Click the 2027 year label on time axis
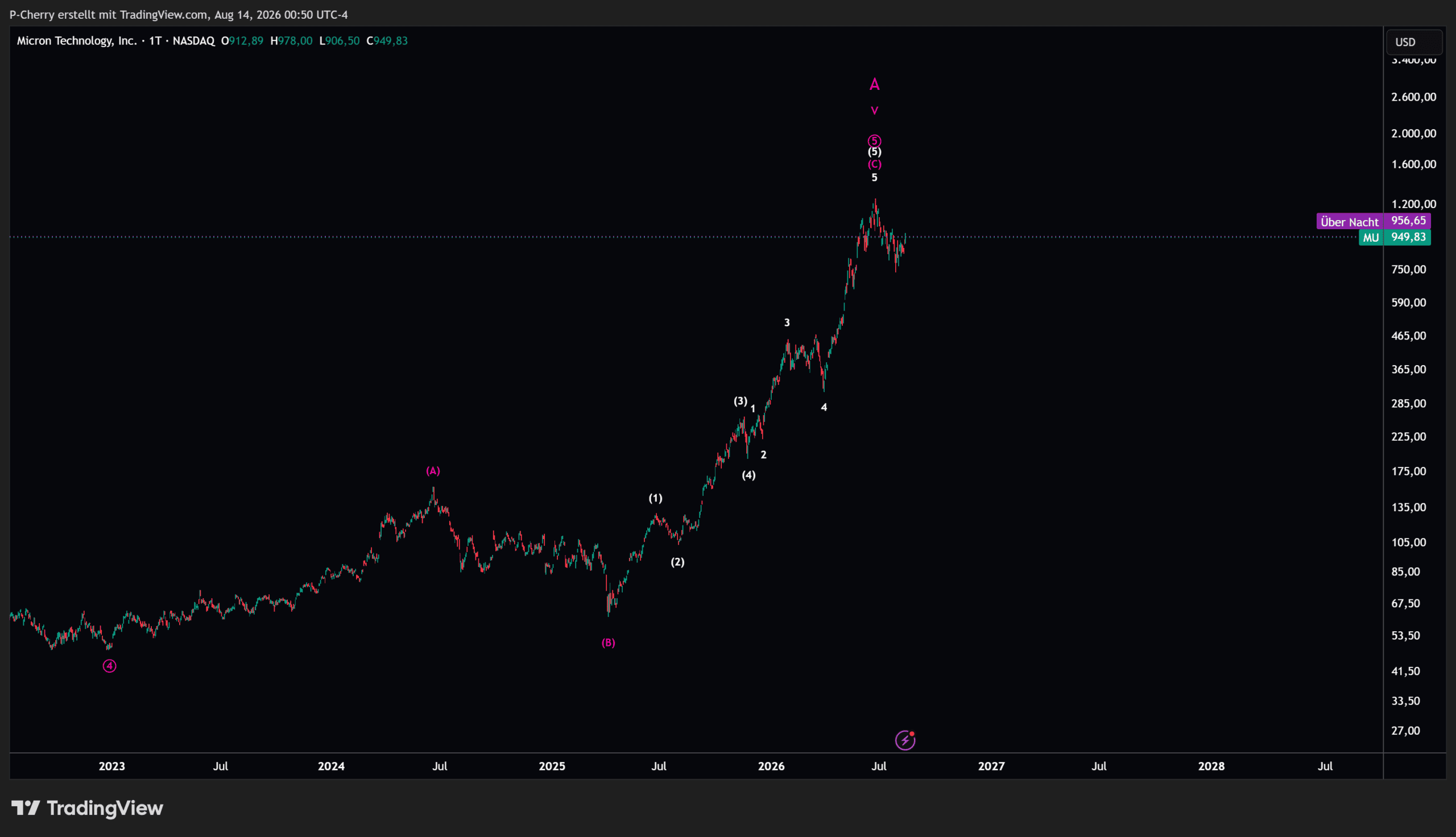The image size is (1456, 837). tap(991, 766)
